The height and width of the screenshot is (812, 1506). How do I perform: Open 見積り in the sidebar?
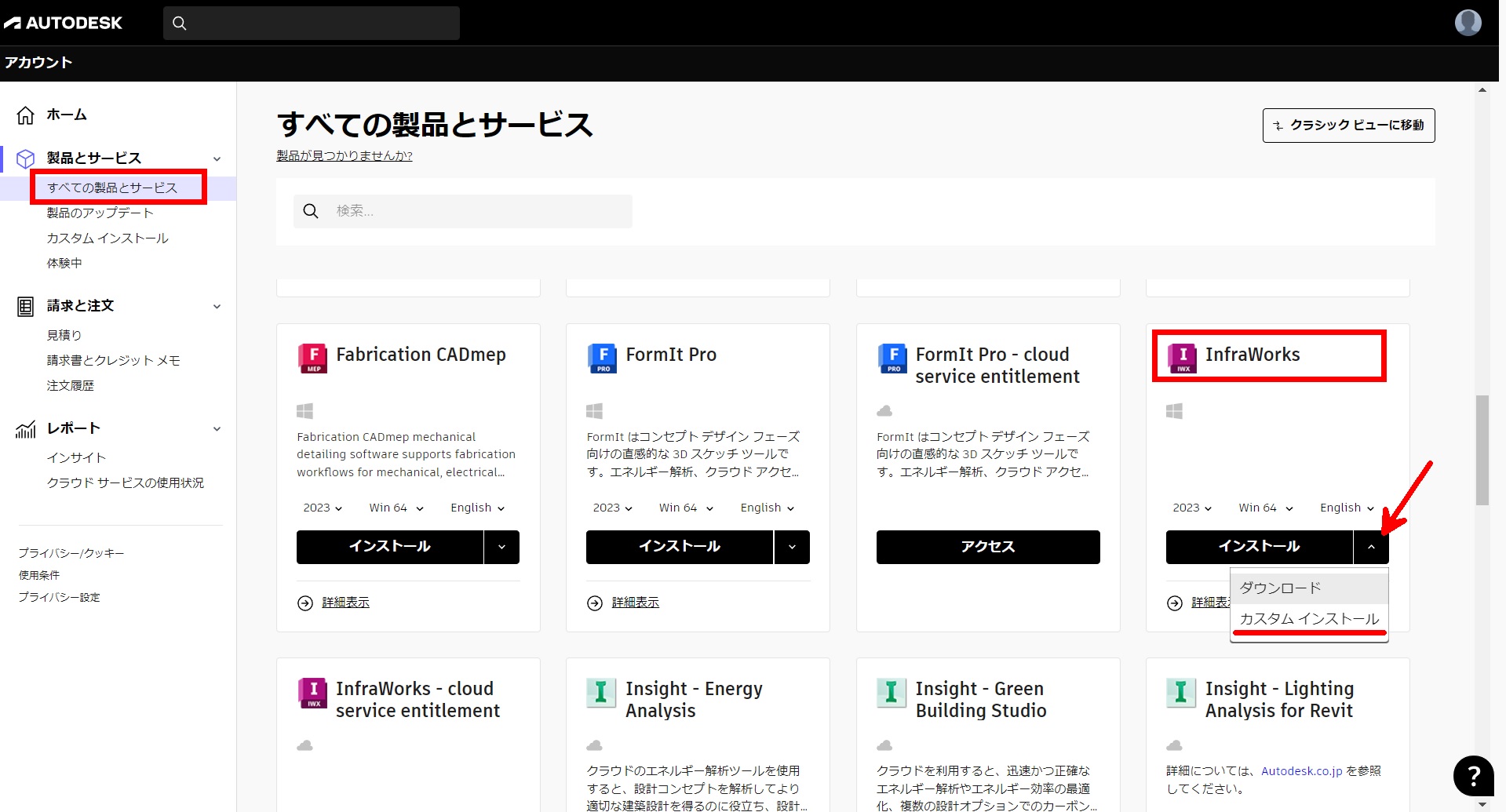(64, 336)
